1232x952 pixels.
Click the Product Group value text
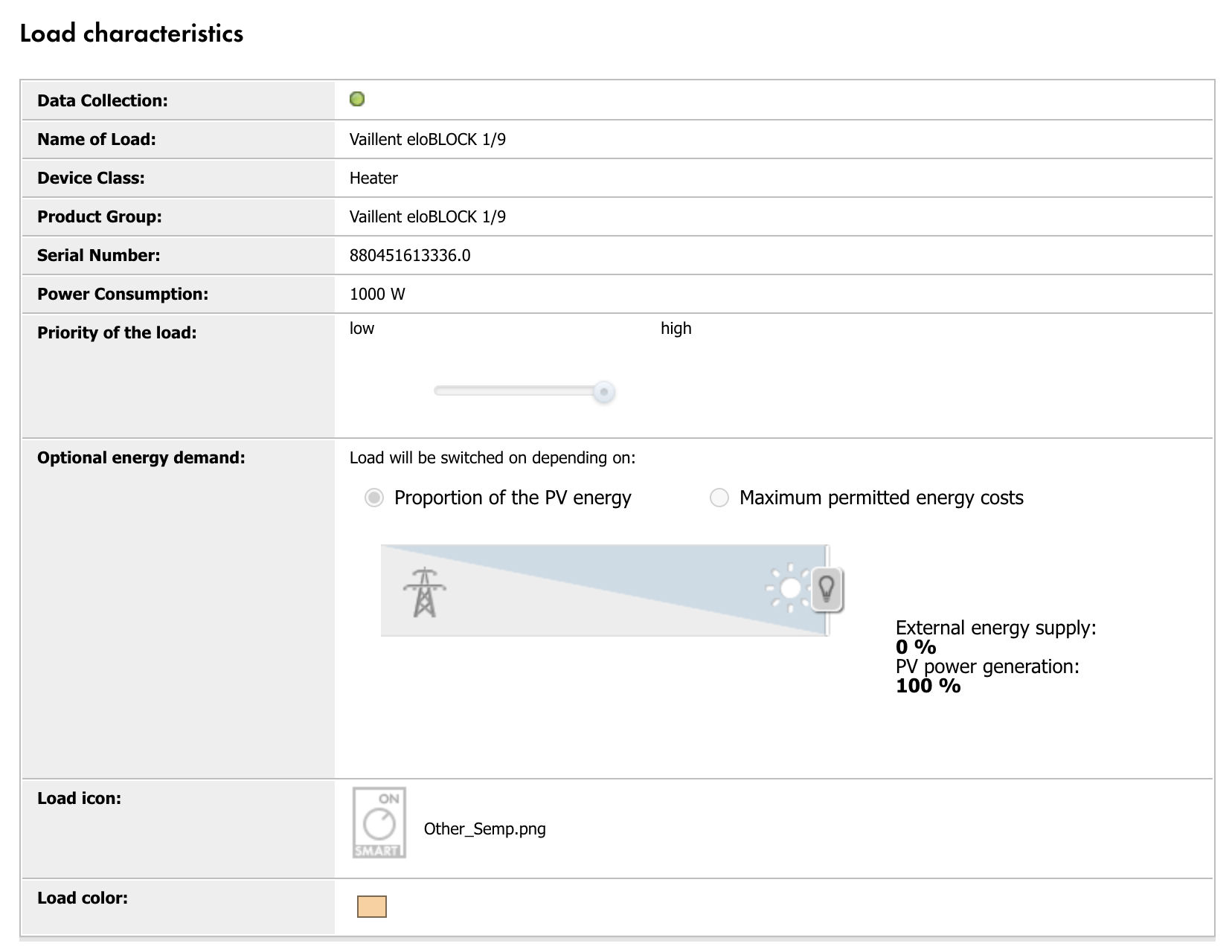[428, 217]
